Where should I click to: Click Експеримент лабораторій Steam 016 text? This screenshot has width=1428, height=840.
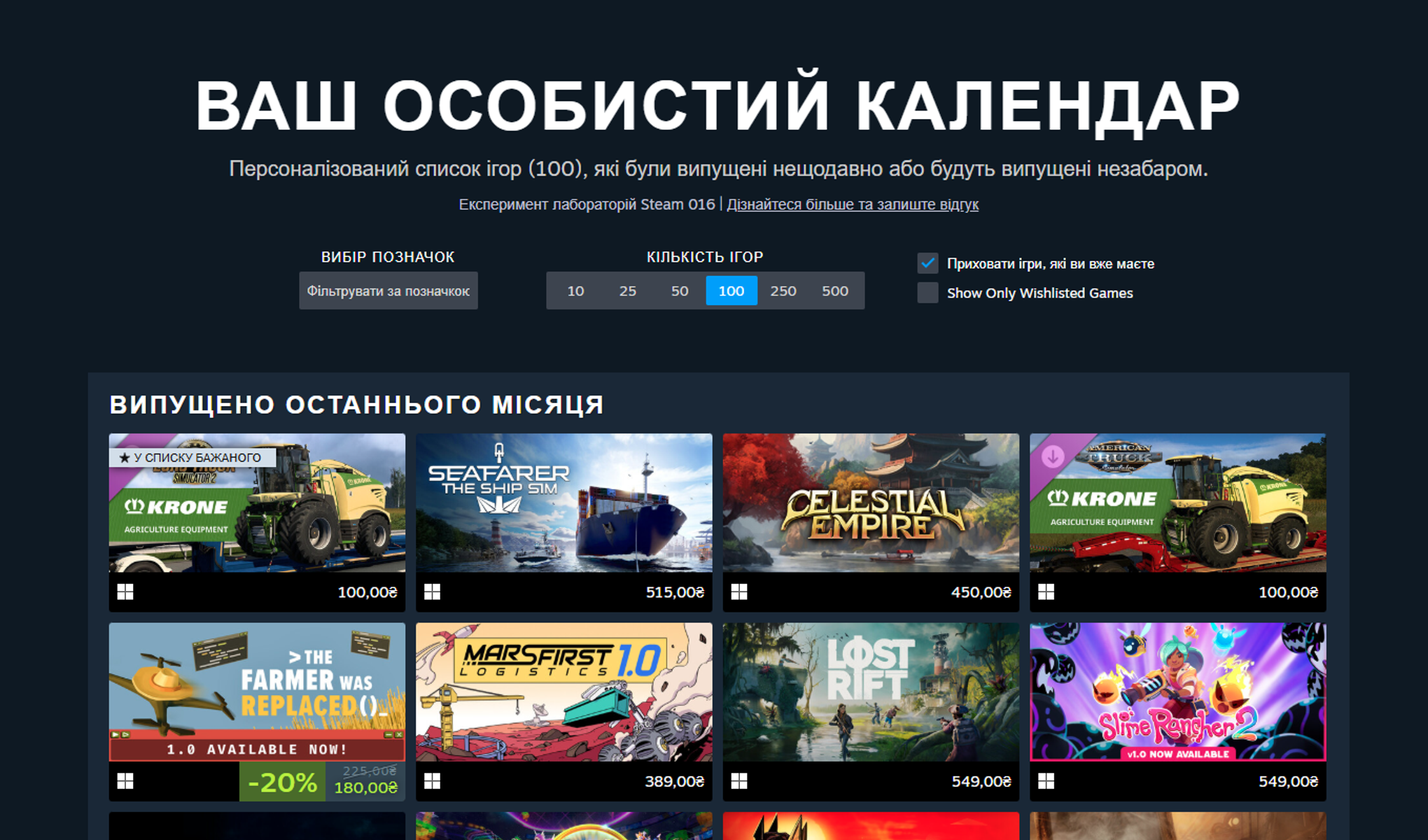pyautogui.click(x=587, y=204)
